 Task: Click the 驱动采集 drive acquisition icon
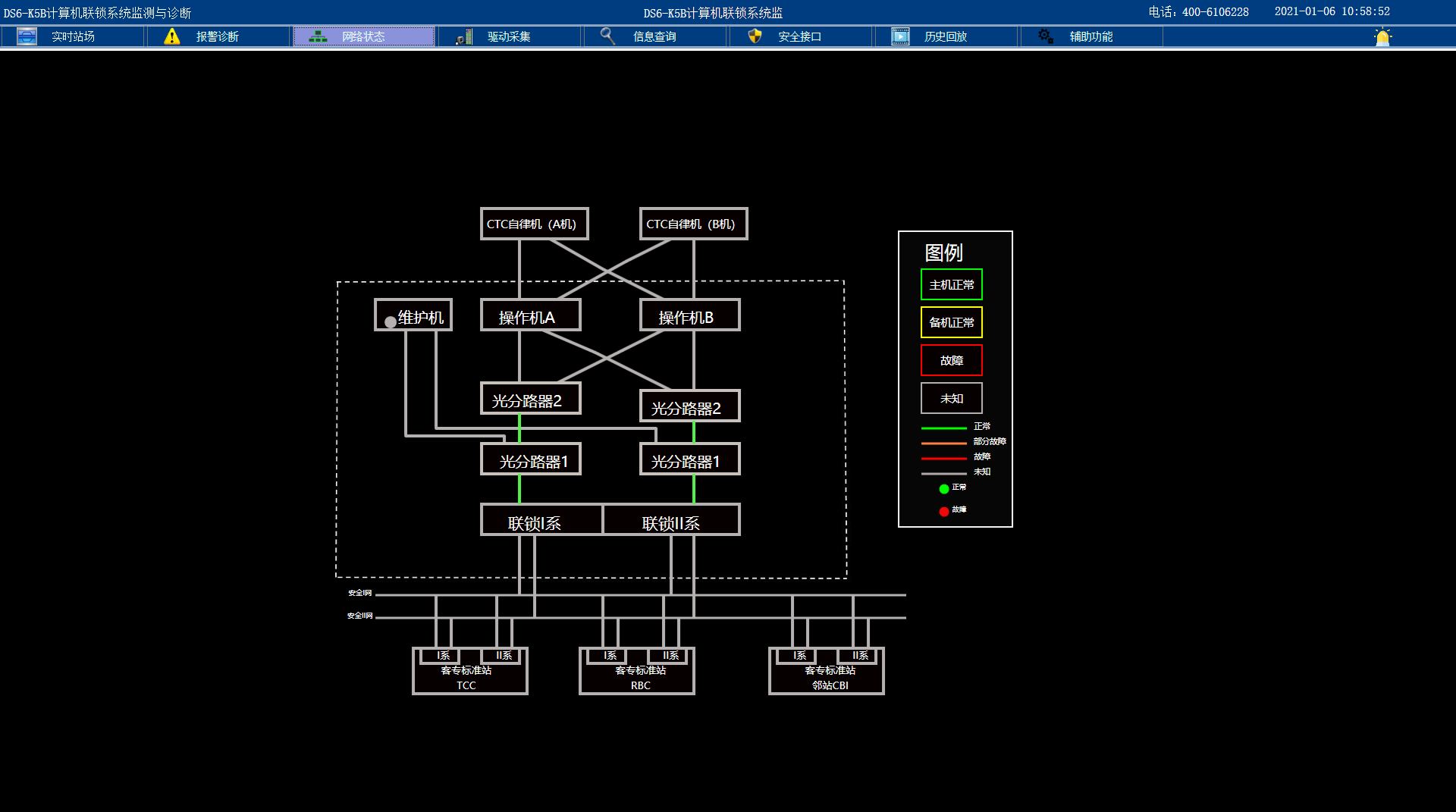point(464,36)
